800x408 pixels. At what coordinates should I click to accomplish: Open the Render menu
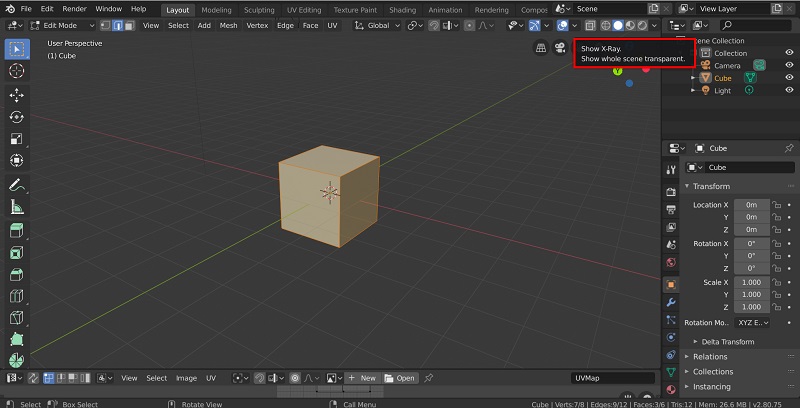[x=74, y=9]
